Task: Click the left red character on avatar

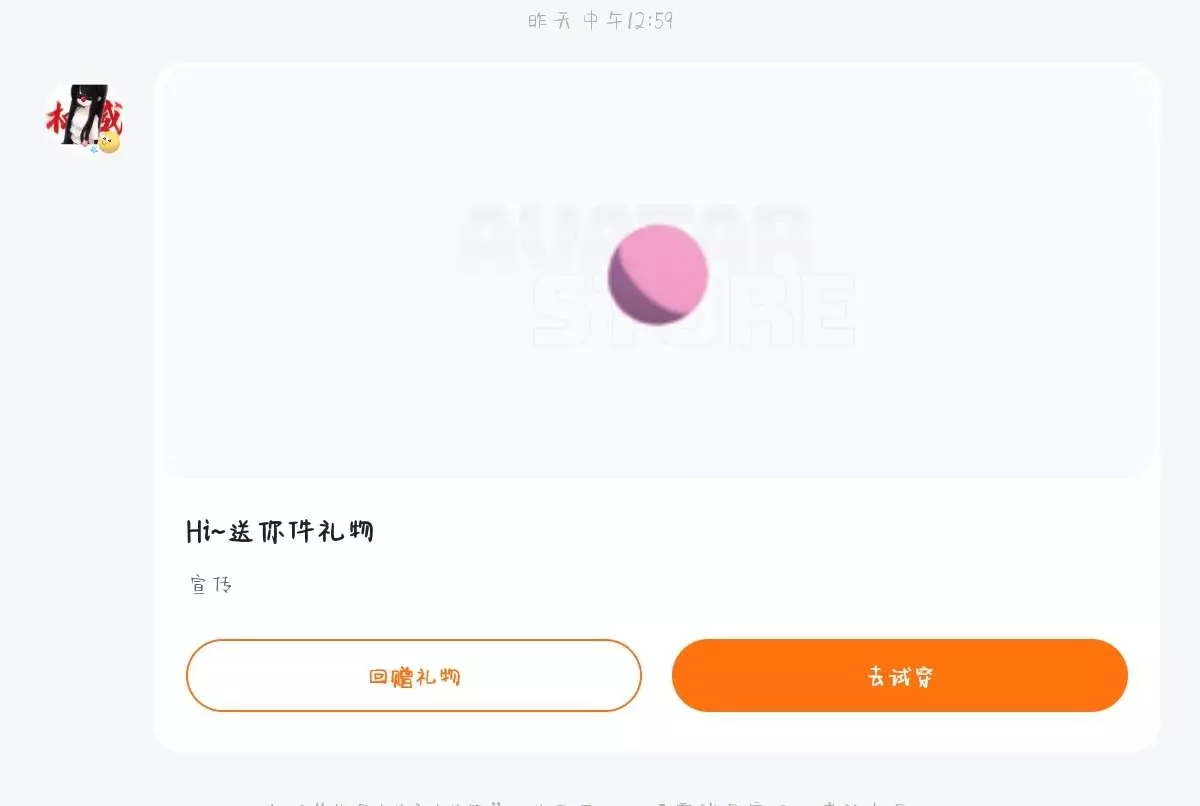Action: pos(56,118)
